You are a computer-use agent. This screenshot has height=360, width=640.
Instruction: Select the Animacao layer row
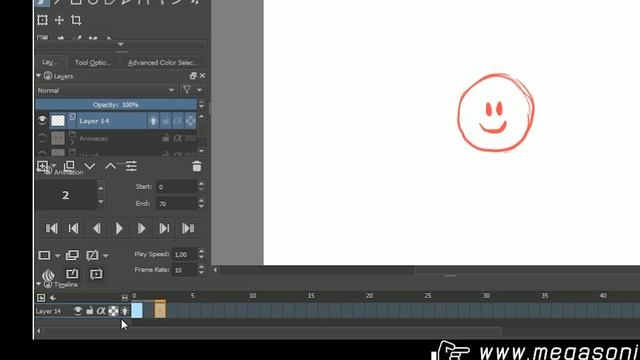click(116, 139)
